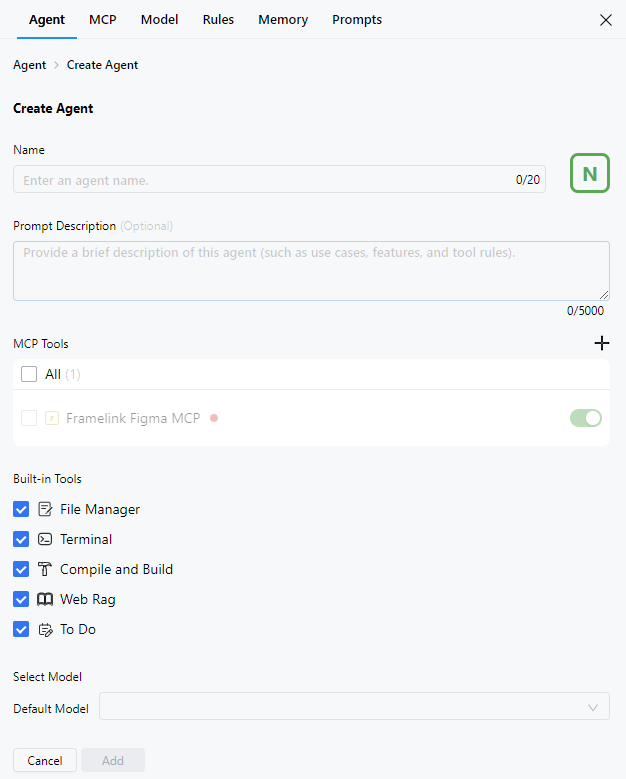Image resolution: width=626 pixels, height=779 pixels.
Task: Close the settings panel with X
Action: pos(605,20)
